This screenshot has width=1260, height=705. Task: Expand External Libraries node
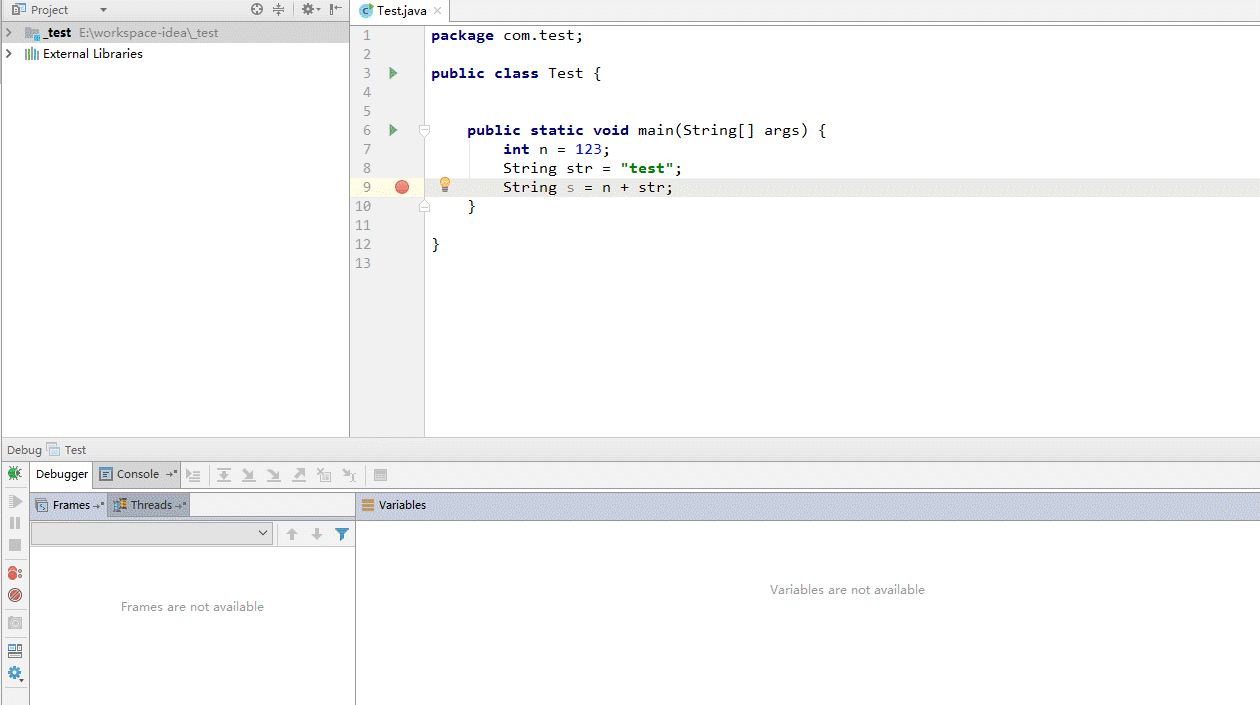[9, 54]
